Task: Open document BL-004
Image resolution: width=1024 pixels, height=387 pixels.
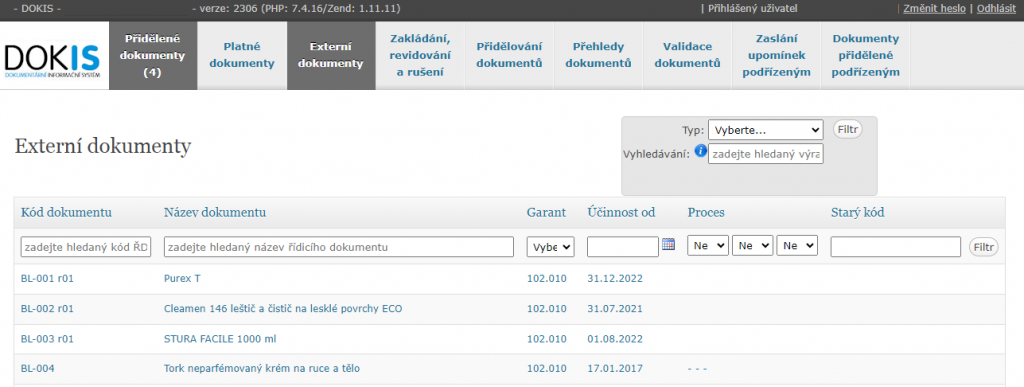Action: tap(37, 369)
